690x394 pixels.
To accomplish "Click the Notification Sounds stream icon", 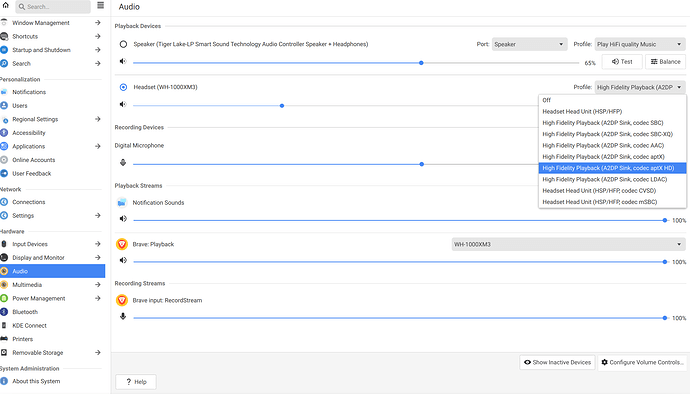I will [122, 203].
